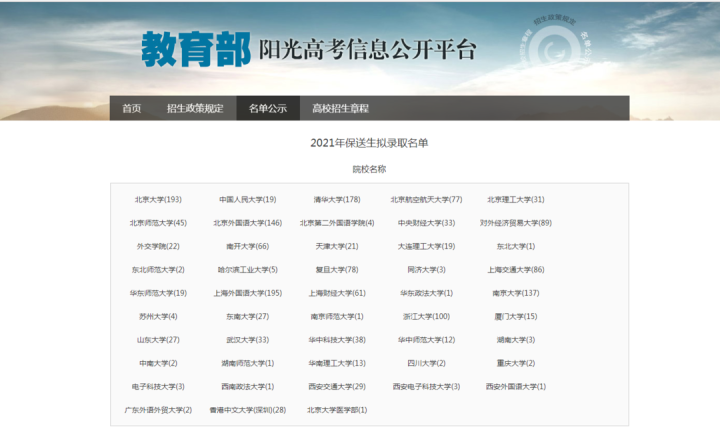The width and height of the screenshot is (720, 437).
Task: Open 华东师范大学(19) list
Action: (158, 293)
